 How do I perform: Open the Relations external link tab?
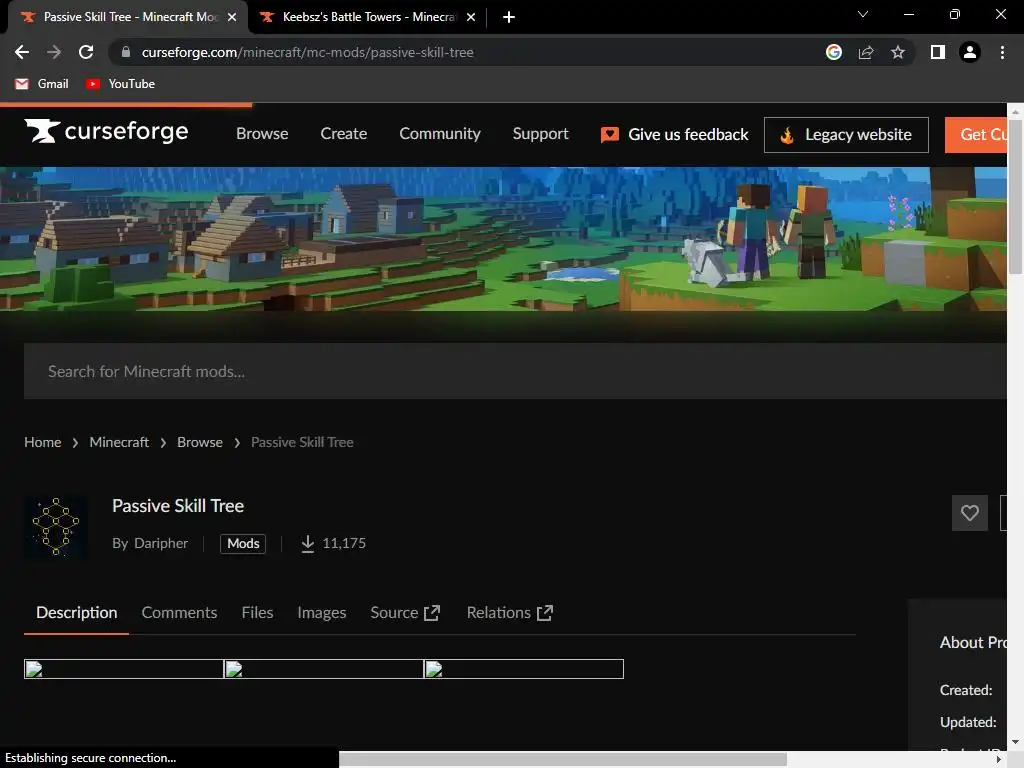click(509, 613)
